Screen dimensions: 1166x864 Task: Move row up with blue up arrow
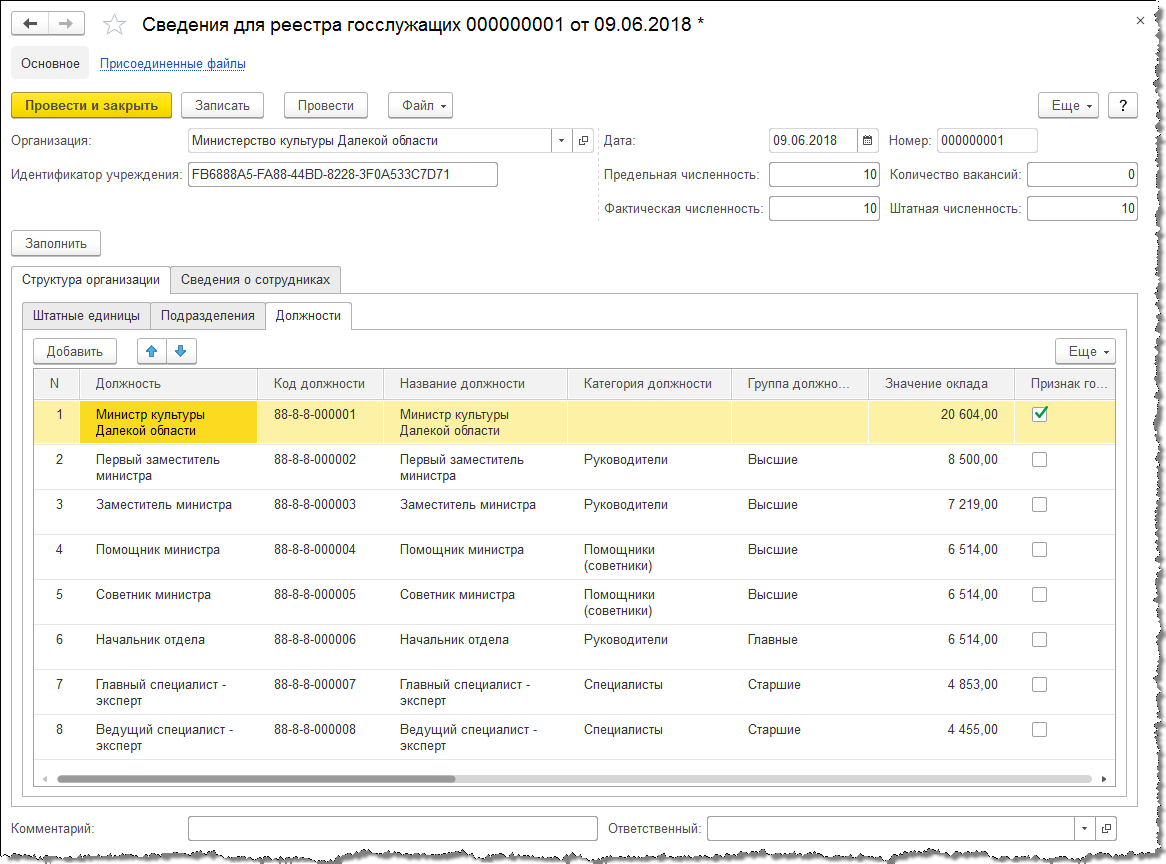(x=152, y=351)
